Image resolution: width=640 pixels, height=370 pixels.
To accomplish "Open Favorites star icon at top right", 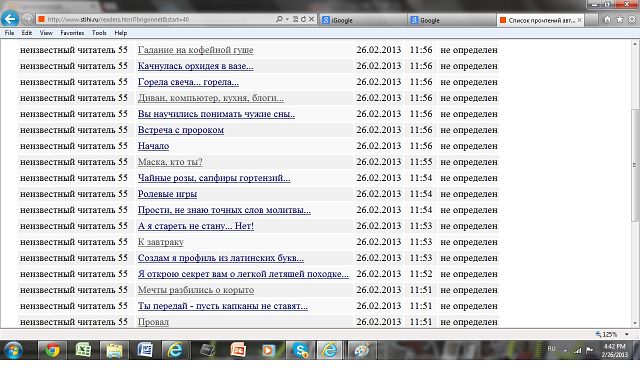I will tap(620, 19).
